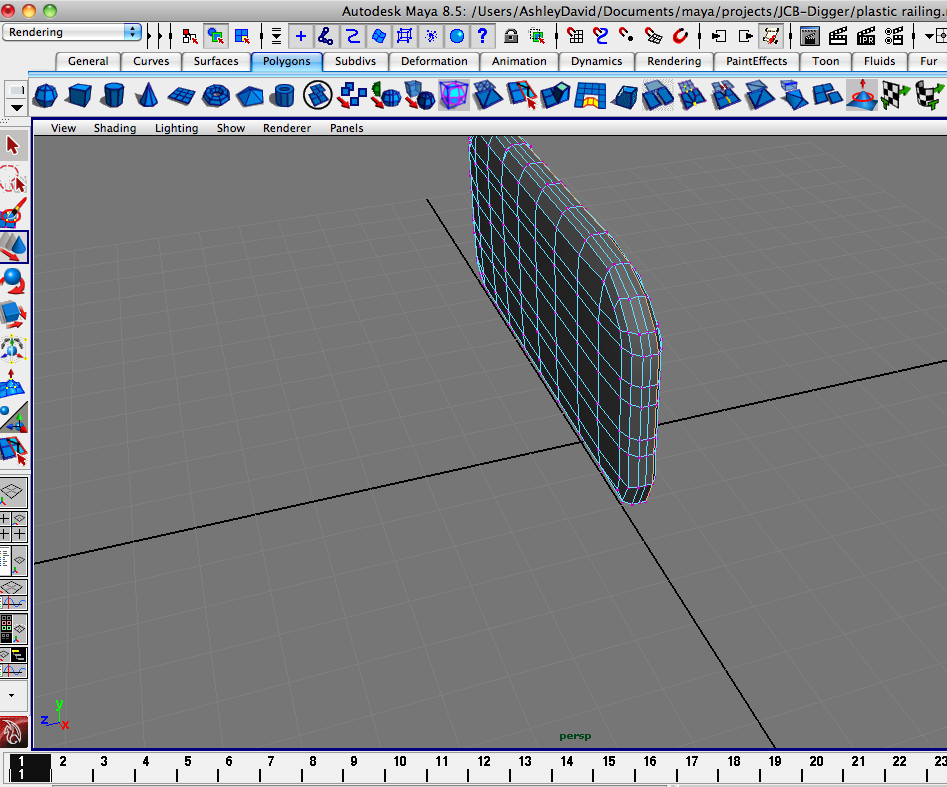The image size is (947, 787).
Task: Switch to single perspective view layout
Action: [x=13, y=493]
